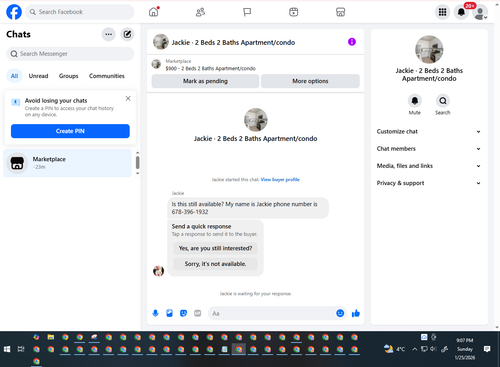Open the notifications bell with 20+ badge
The image size is (500, 367).
tap(461, 12)
